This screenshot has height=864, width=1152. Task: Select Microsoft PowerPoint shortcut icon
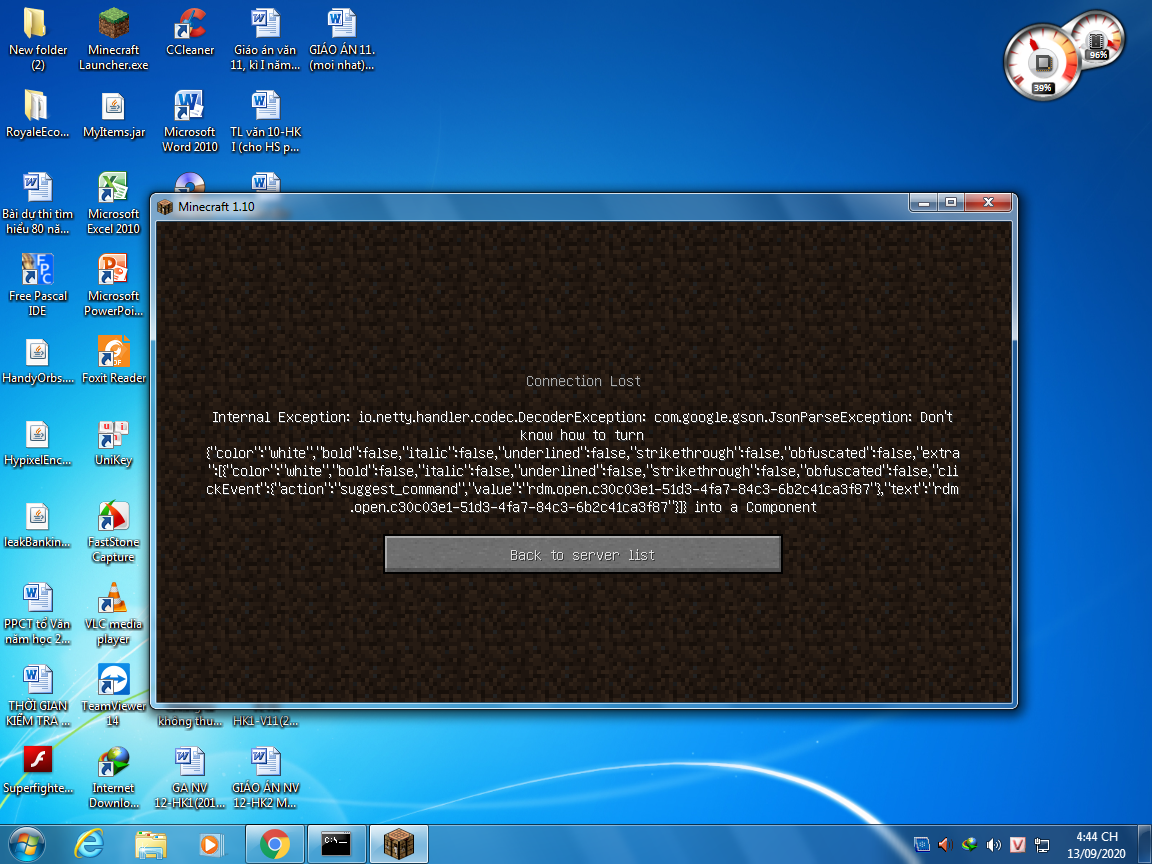click(114, 285)
